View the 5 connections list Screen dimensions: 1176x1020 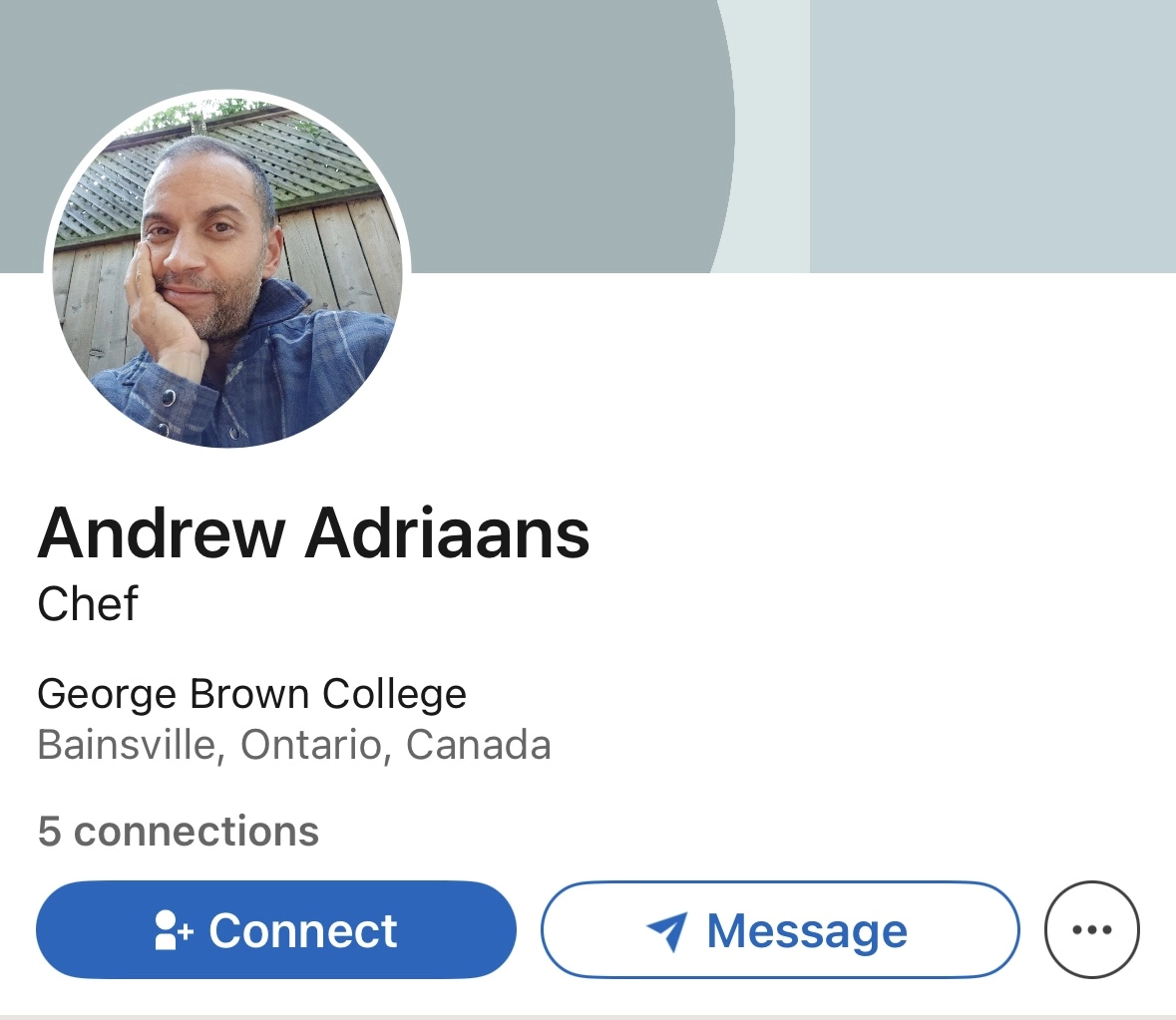click(x=179, y=832)
